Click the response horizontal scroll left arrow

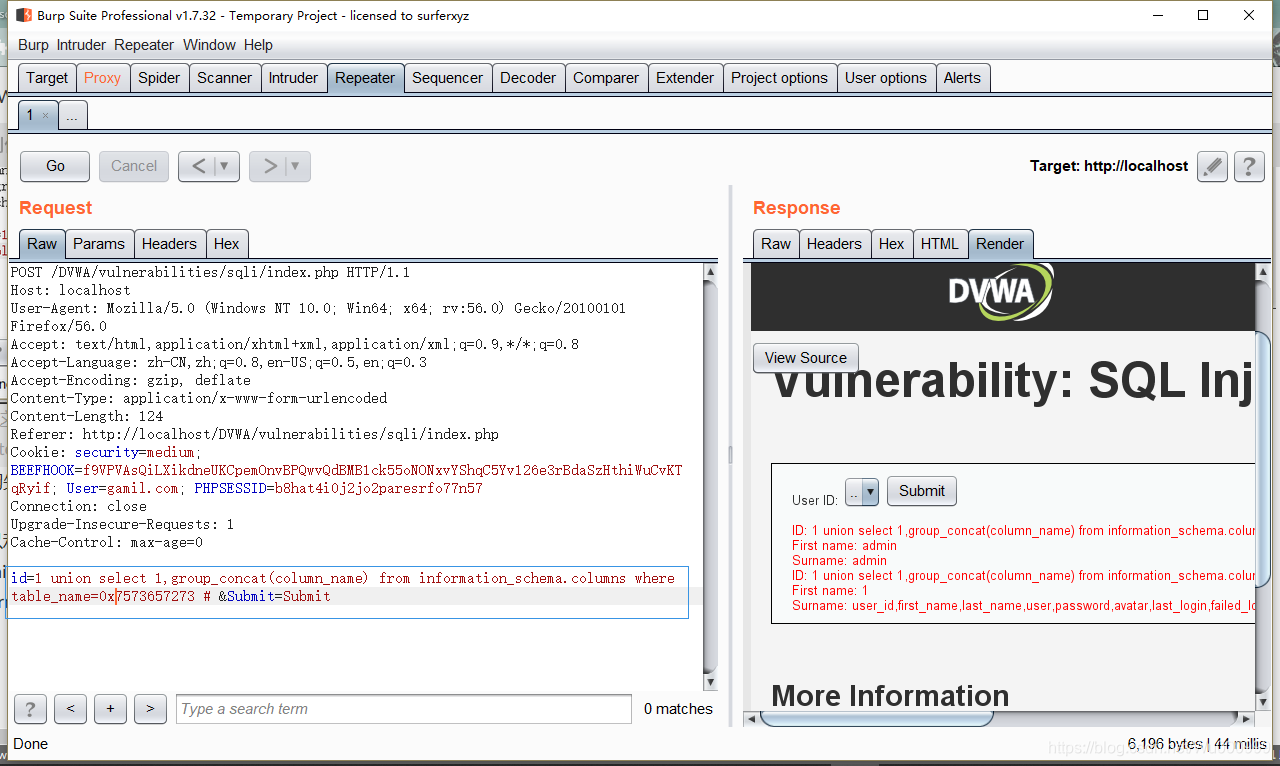[752, 718]
